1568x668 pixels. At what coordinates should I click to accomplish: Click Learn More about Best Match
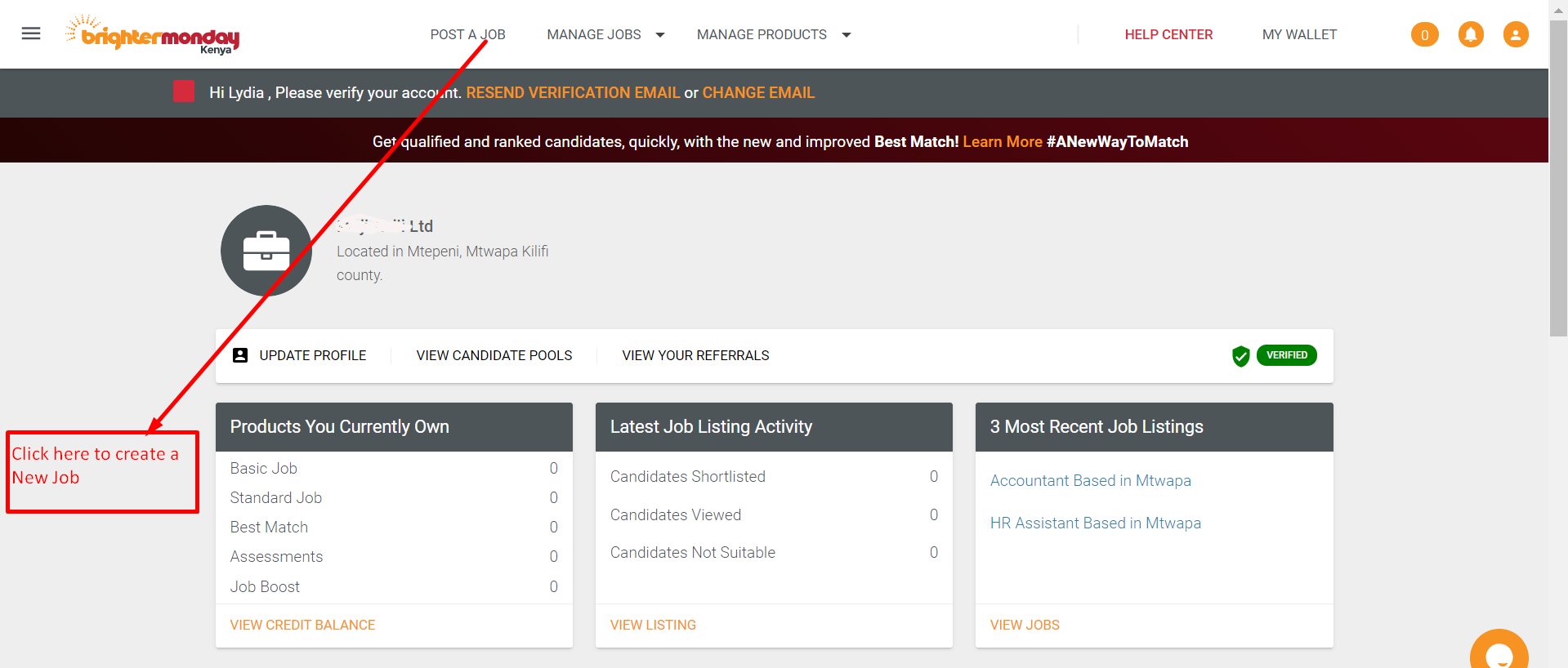click(1002, 141)
